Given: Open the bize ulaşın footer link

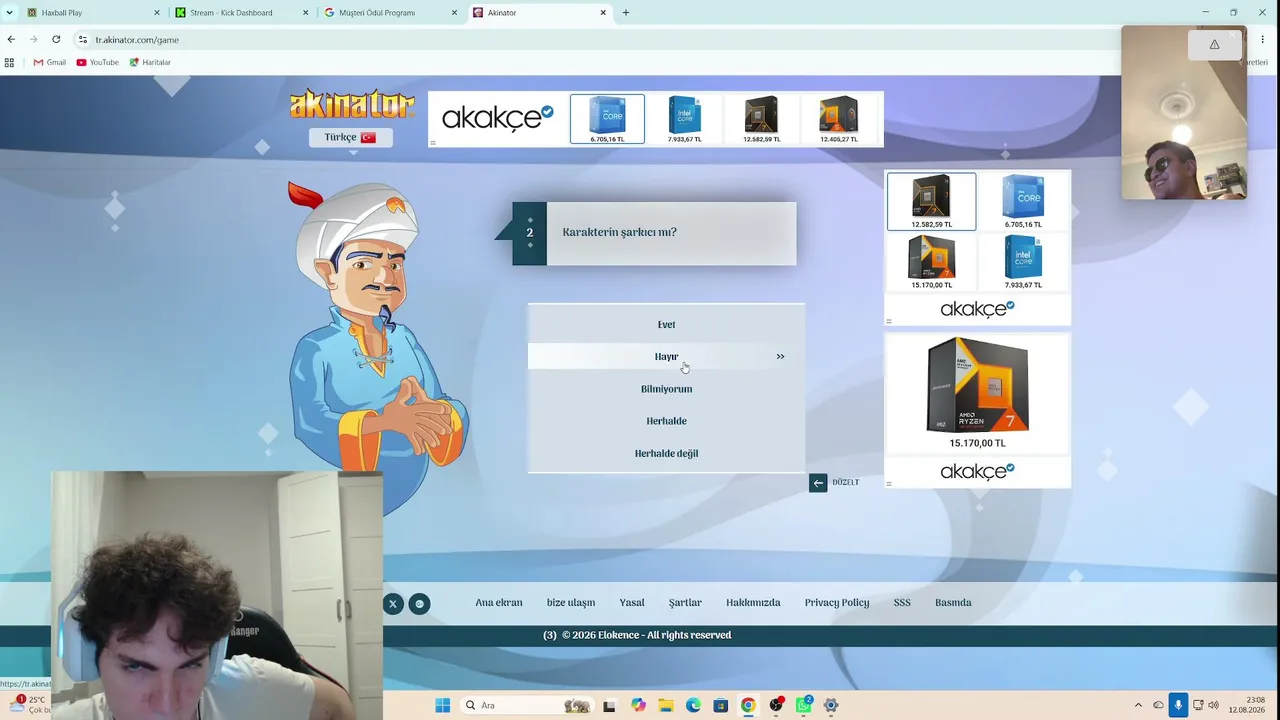Looking at the screenshot, I should click(571, 603).
